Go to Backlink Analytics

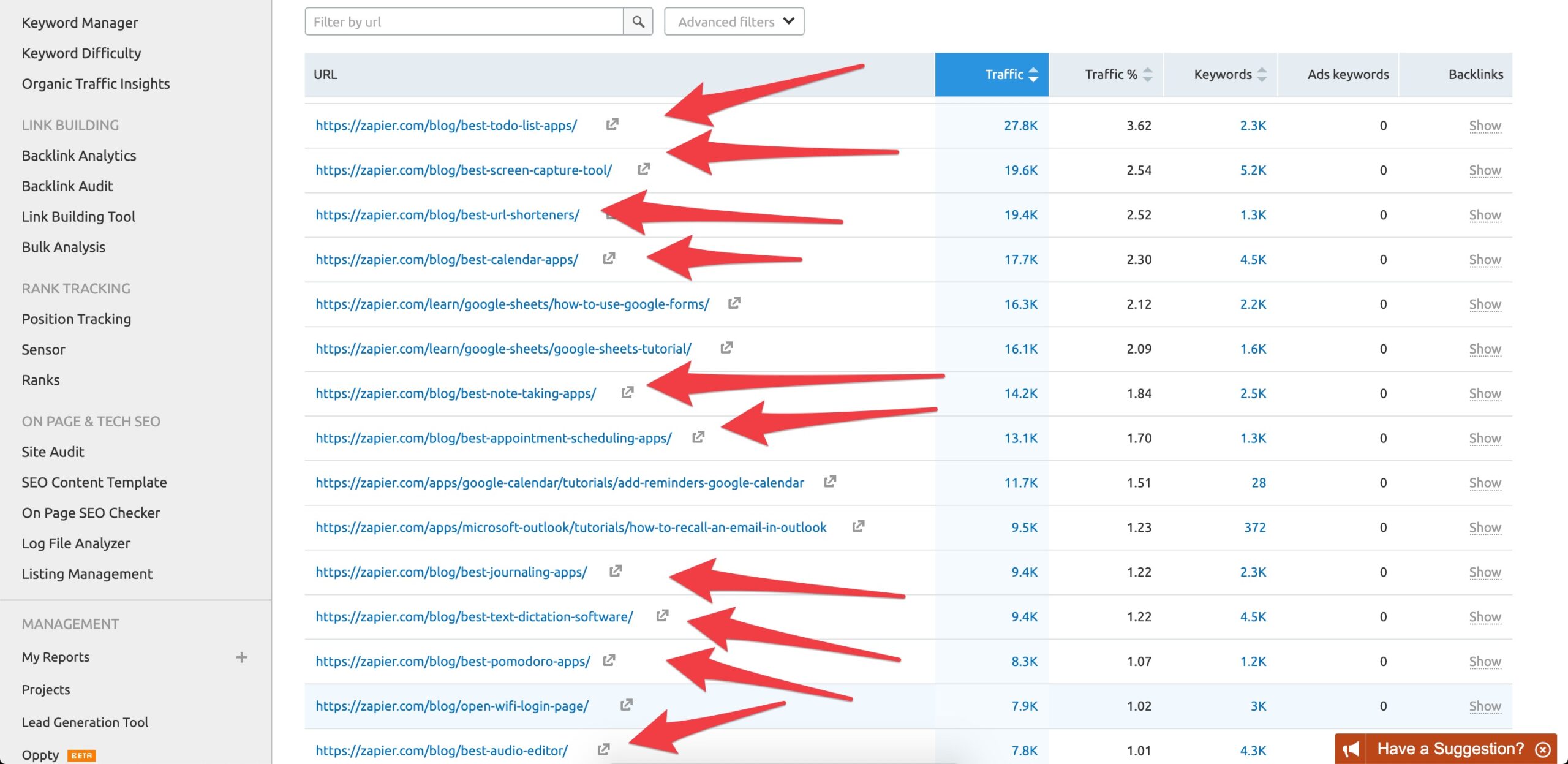point(79,156)
